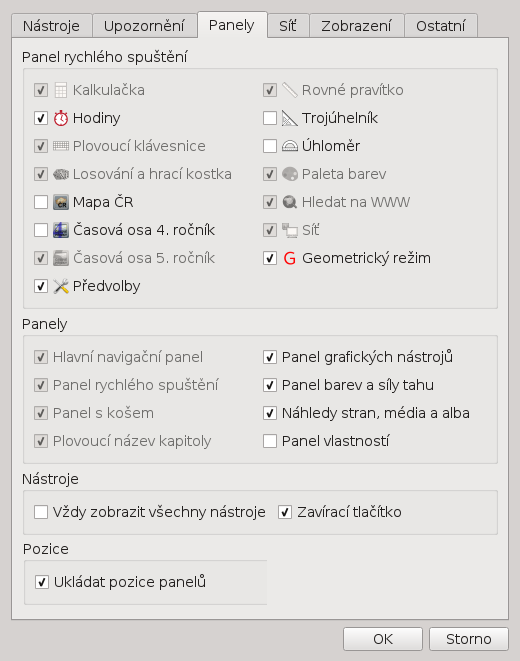Click the red clock icon beside Hodiny

(x=61, y=118)
